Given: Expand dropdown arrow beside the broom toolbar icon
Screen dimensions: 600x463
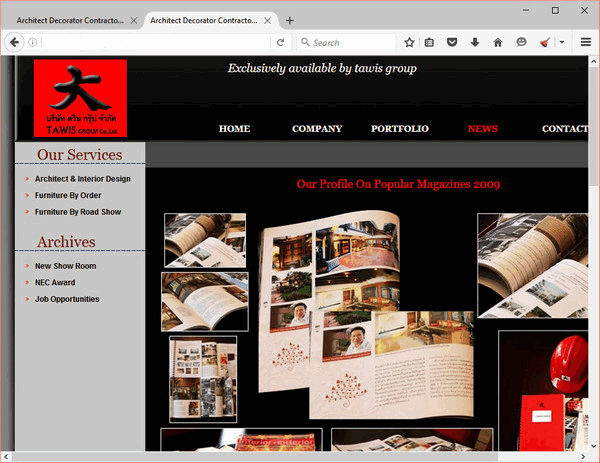Looking at the screenshot, I should (x=562, y=42).
